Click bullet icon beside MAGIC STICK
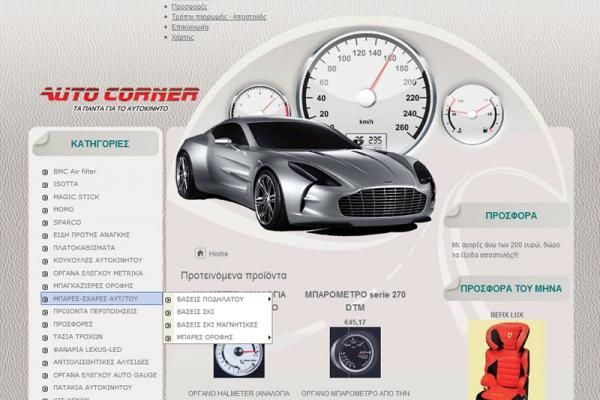Screen dimensions: 600x400 point(45,198)
